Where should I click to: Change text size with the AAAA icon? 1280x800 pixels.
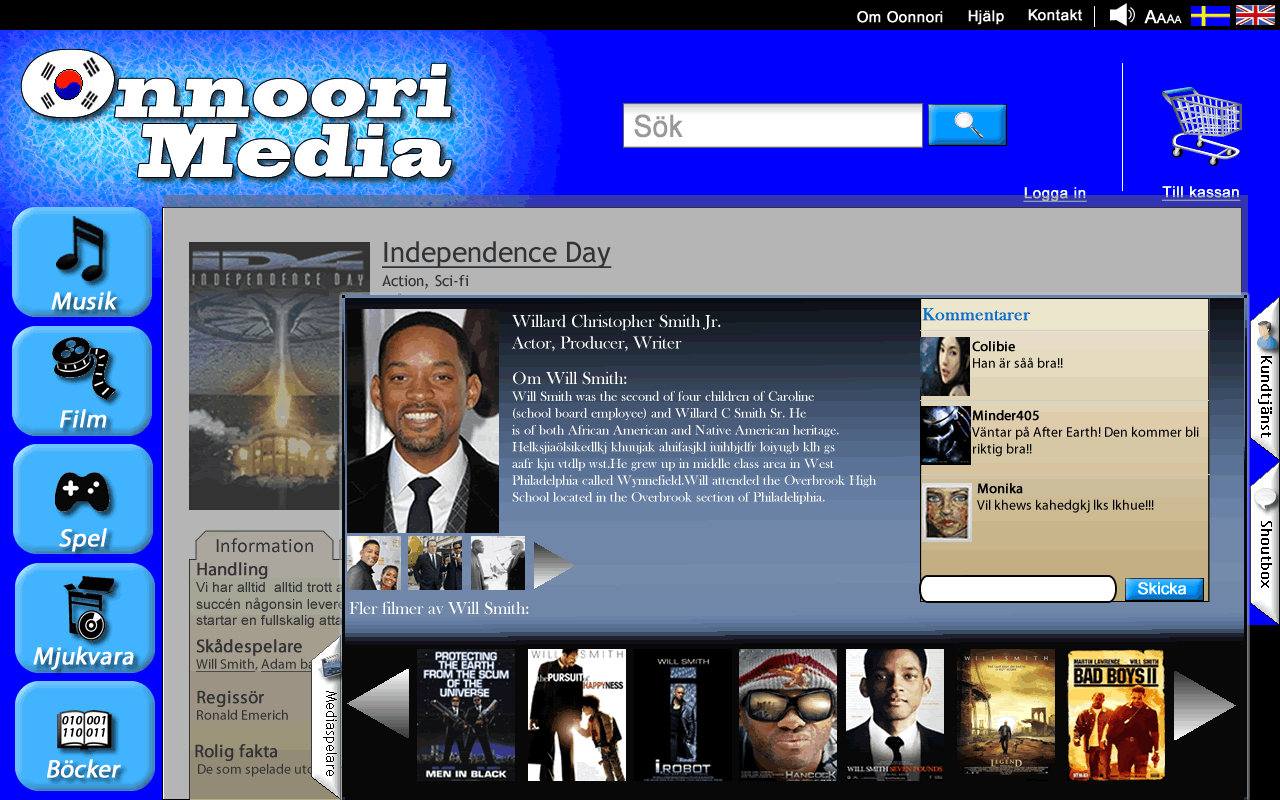click(1163, 17)
